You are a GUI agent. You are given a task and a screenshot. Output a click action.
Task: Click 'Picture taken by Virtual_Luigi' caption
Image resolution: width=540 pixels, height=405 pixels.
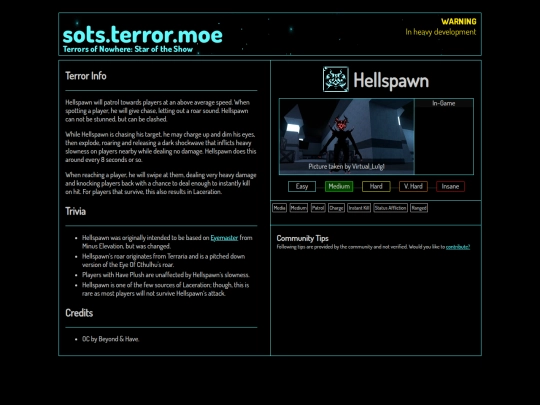(346, 167)
